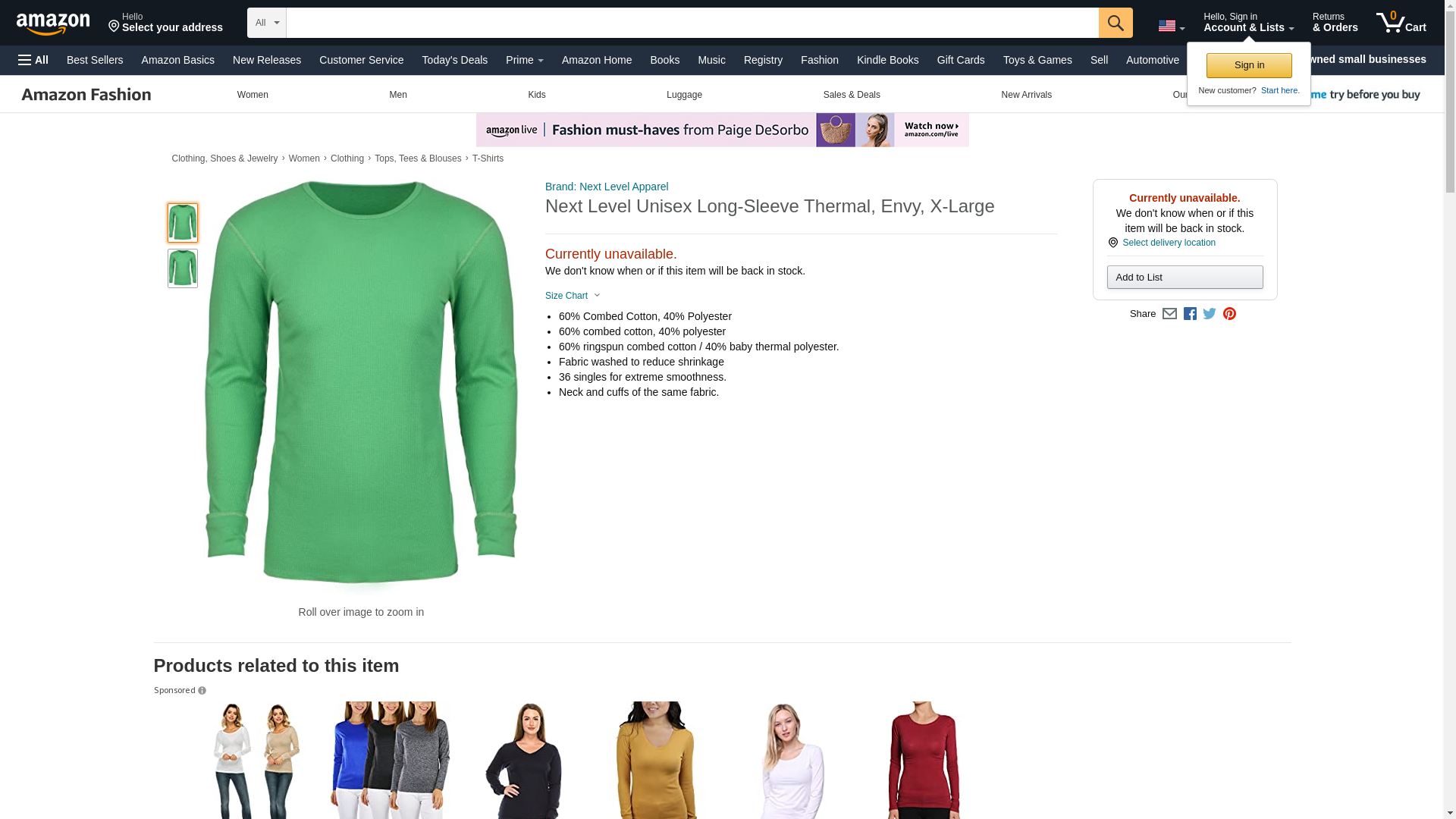Open language flag selector dropdown
This screenshot has height=819, width=1456.
point(1171,26)
